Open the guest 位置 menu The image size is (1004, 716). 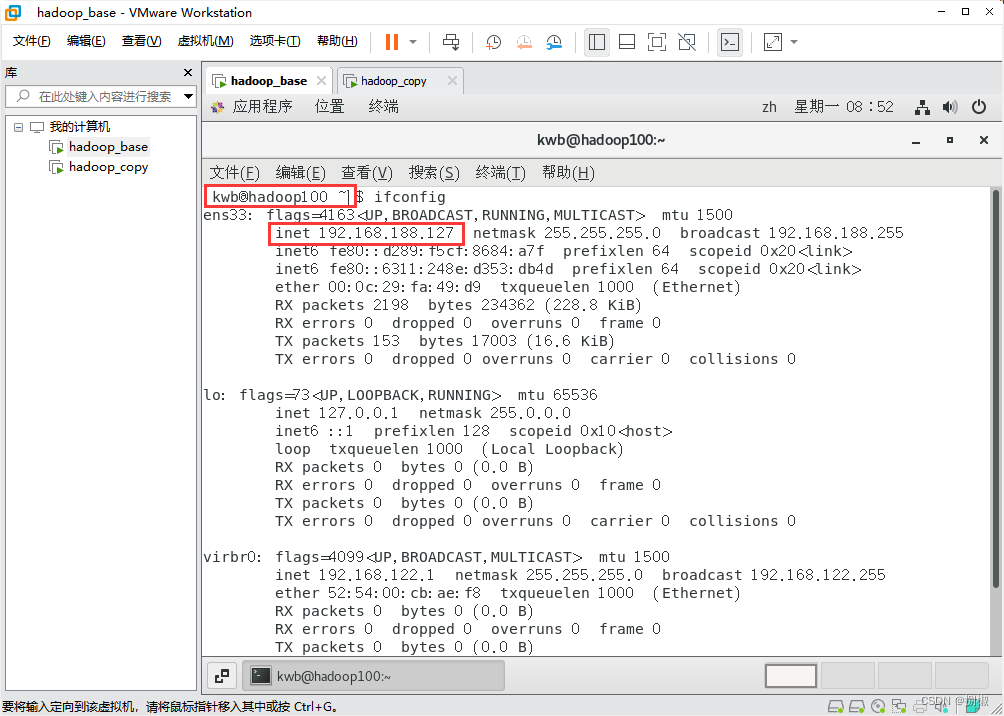point(330,106)
